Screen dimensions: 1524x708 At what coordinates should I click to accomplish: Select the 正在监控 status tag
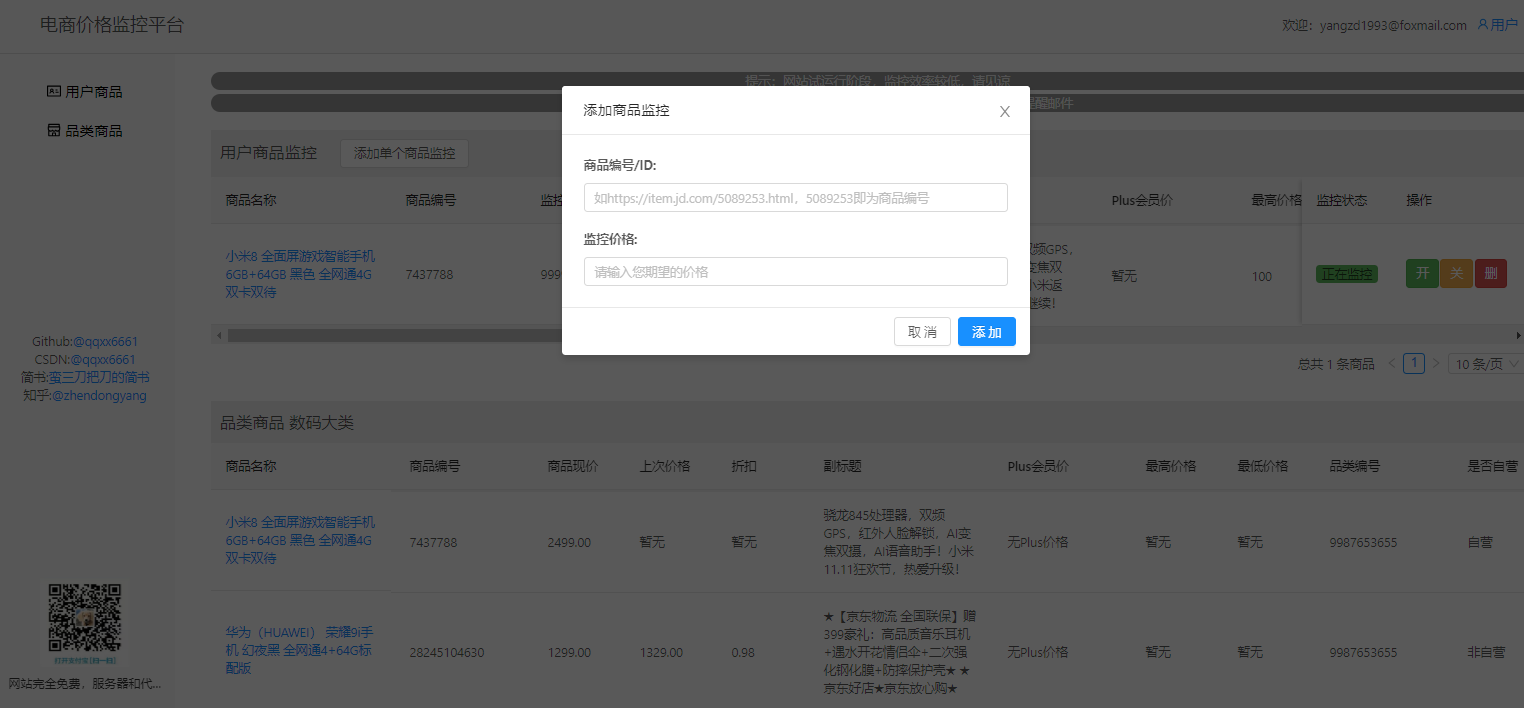click(x=1346, y=274)
